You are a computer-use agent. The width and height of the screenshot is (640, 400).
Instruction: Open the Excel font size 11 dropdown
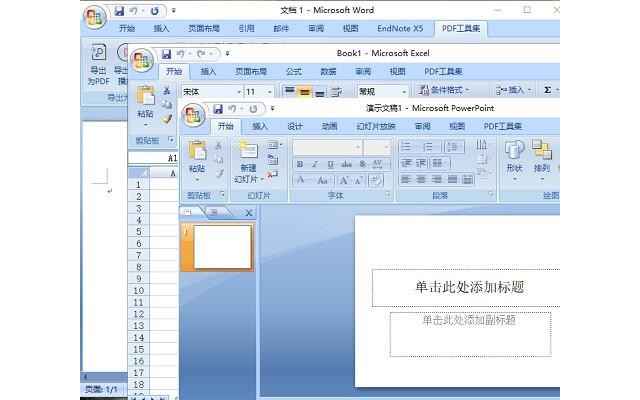(x=269, y=92)
